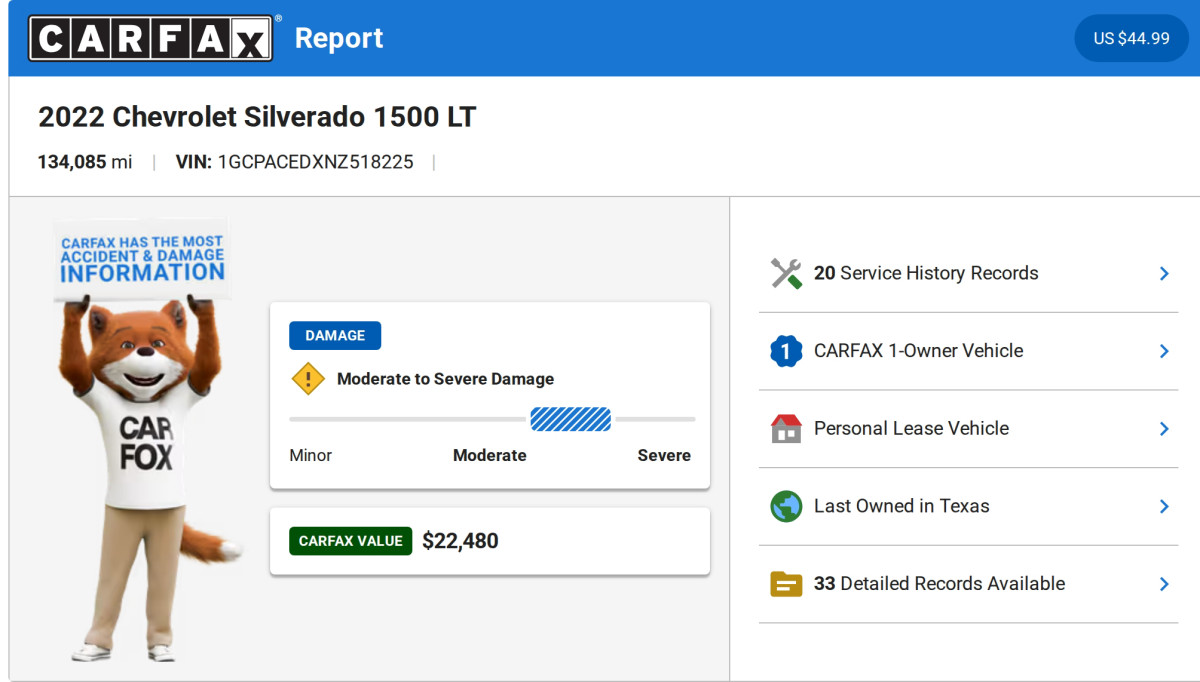Expand the Last Owned in Texas chevron
This screenshot has height=682, width=1200.
(x=1164, y=506)
